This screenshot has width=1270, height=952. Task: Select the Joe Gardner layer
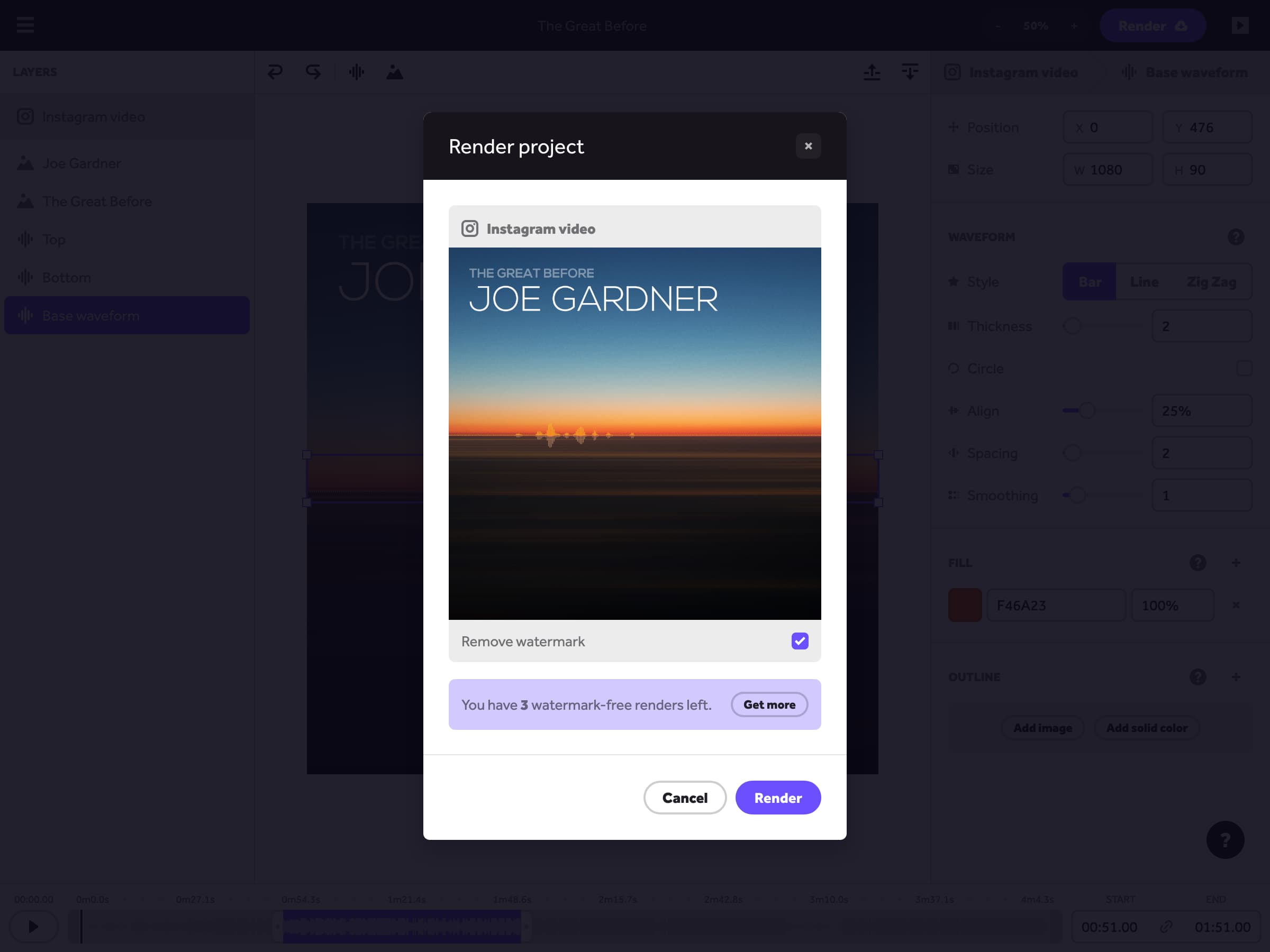coord(82,163)
